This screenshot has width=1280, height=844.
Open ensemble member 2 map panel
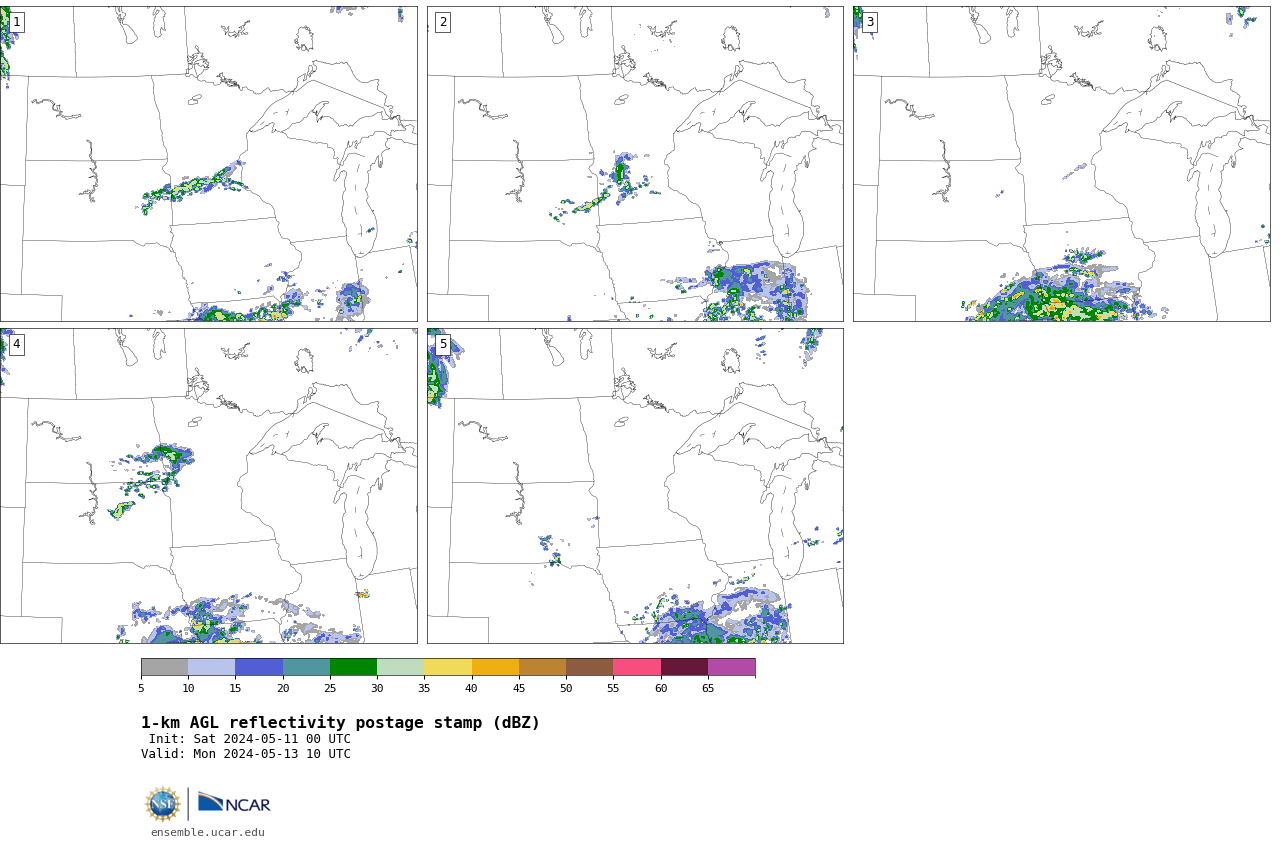(x=635, y=164)
